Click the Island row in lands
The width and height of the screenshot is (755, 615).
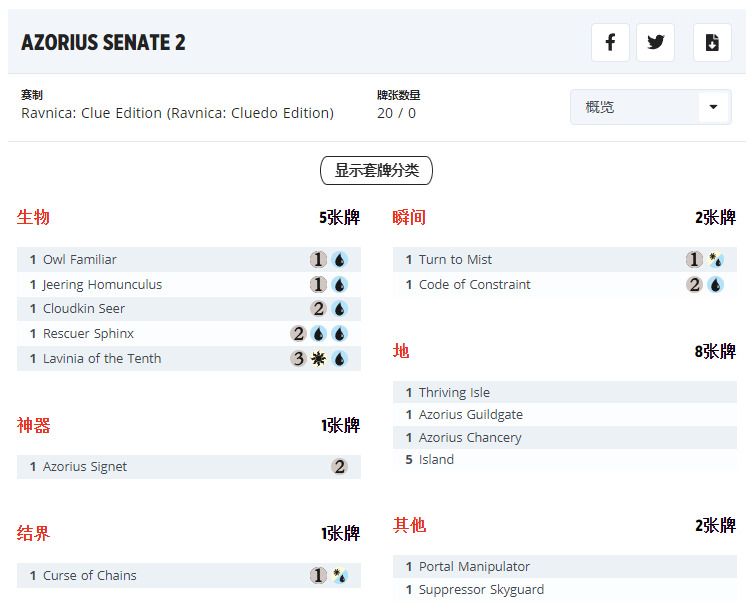click(436, 460)
